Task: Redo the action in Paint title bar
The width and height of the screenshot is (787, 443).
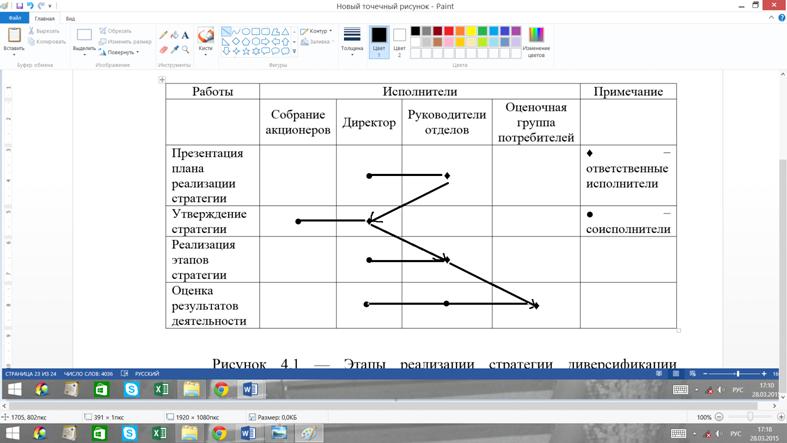Action: pos(40,6)
